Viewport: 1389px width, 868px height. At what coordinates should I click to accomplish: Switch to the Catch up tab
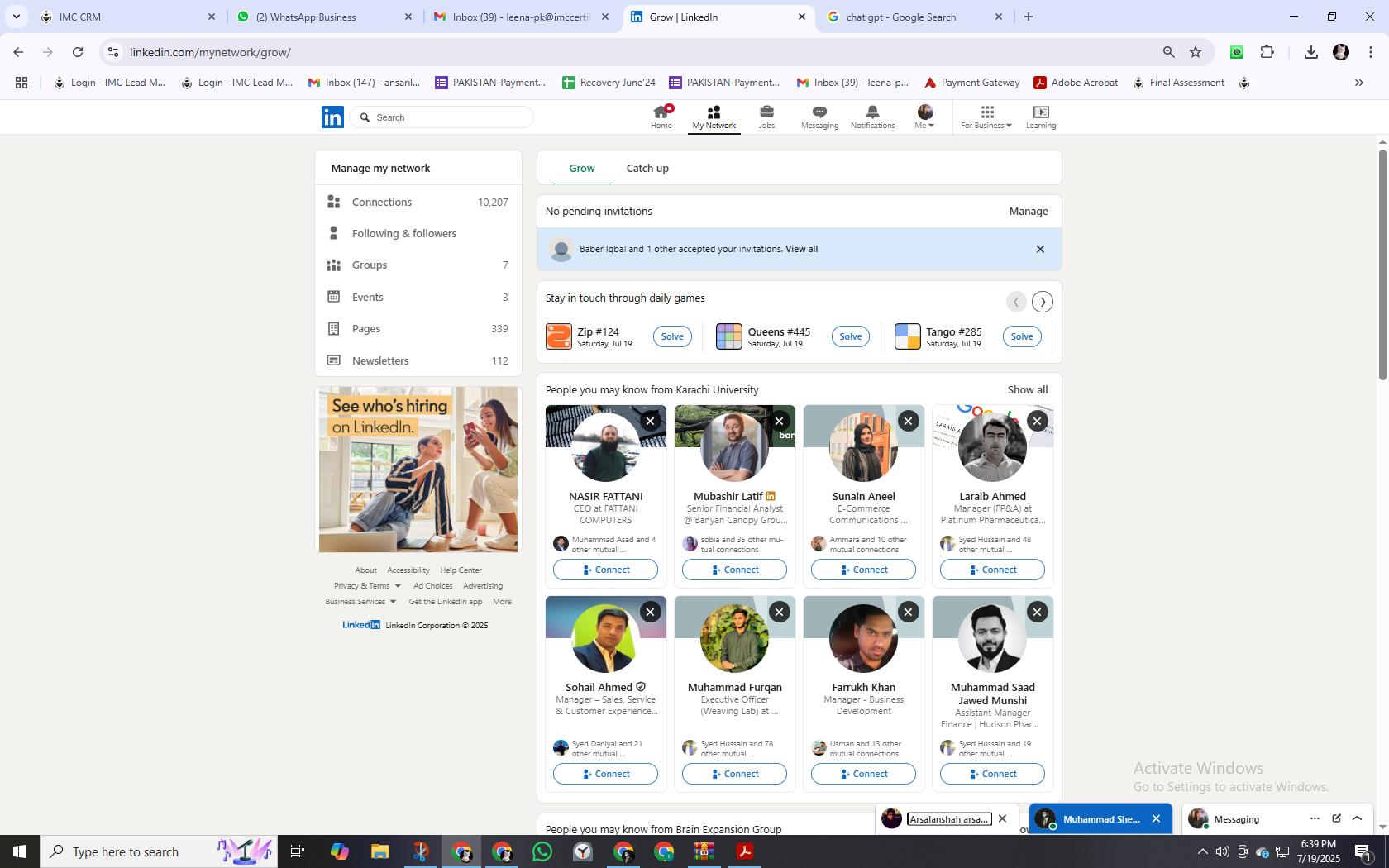point(647,168)
